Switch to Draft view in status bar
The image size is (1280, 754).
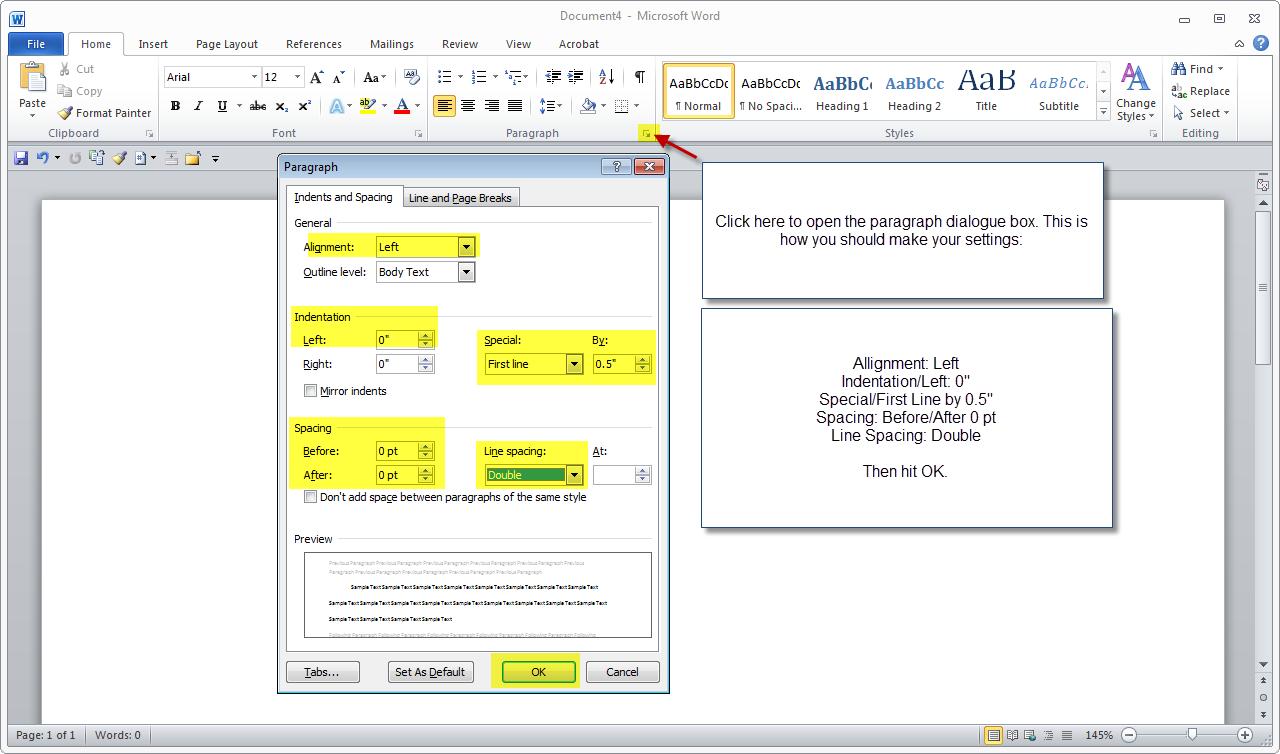[1067, 735]
